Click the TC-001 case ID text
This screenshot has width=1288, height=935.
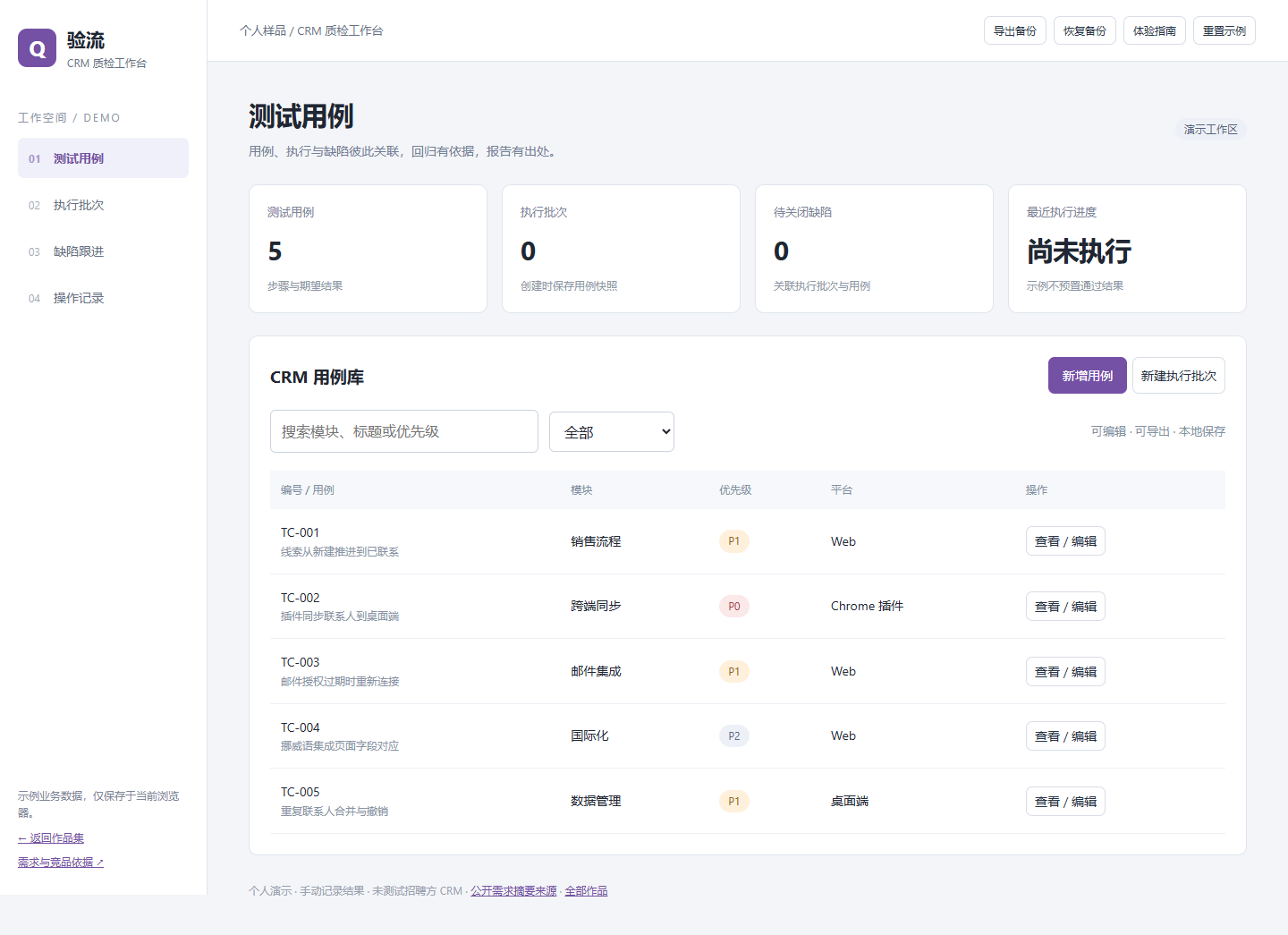301,532
